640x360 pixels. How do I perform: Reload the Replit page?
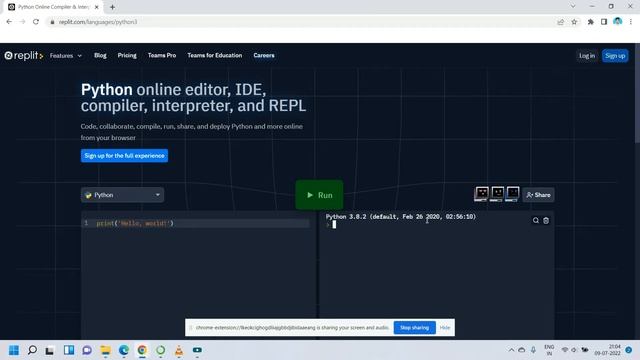[x=36, y=22]
